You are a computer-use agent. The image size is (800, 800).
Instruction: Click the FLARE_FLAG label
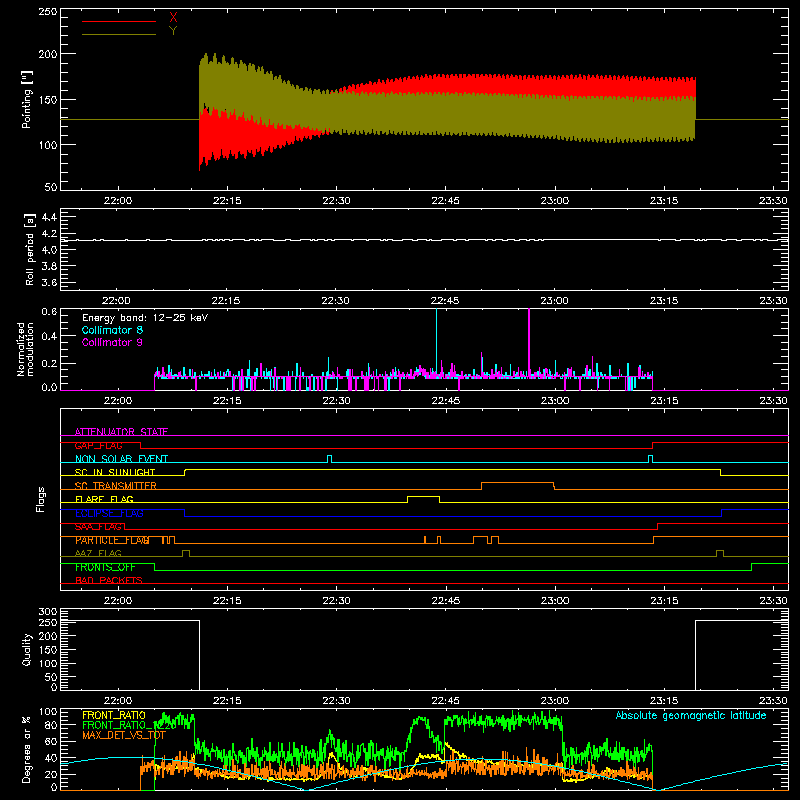pyautogui.click(x=104, y=499)
